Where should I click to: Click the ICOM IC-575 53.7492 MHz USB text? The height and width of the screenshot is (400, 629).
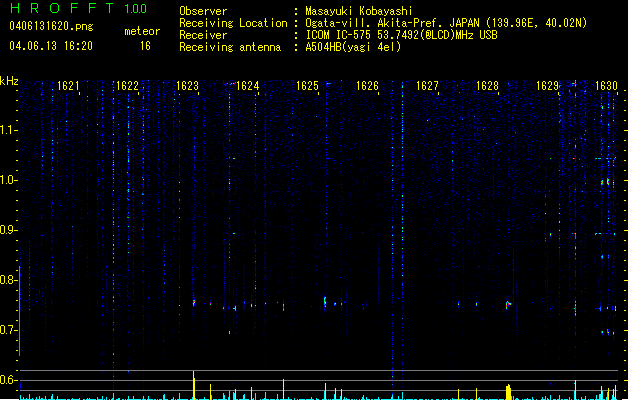(401, 35)
